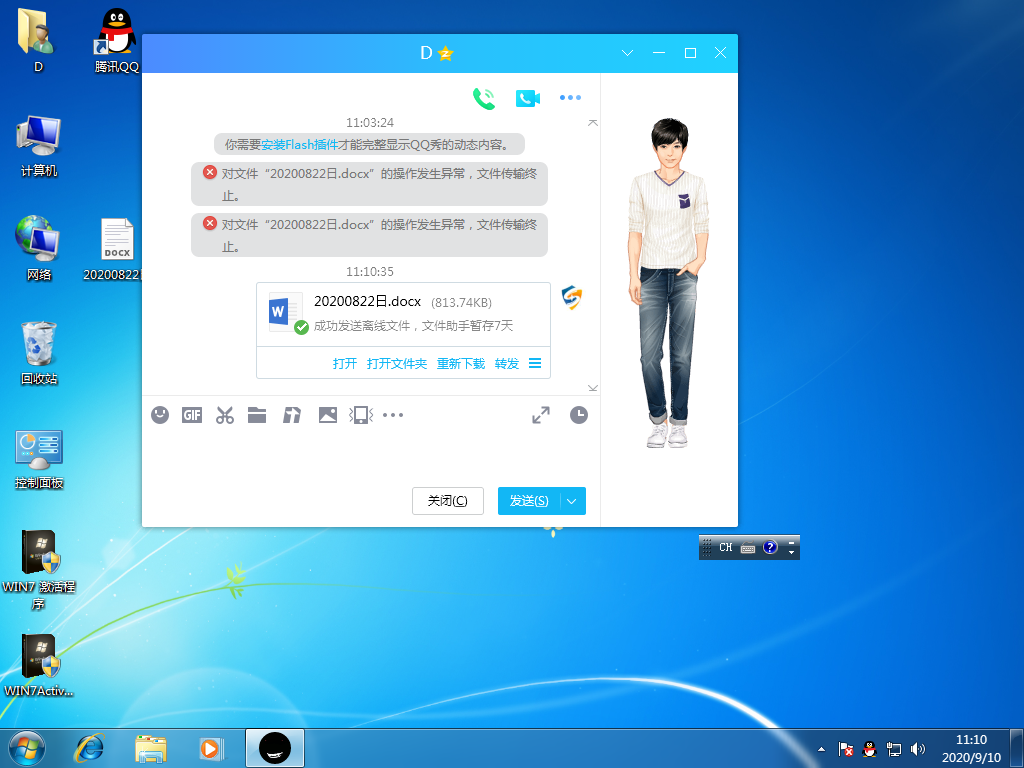Send a window shake with the vibrating phone icon

click(361, 415)
